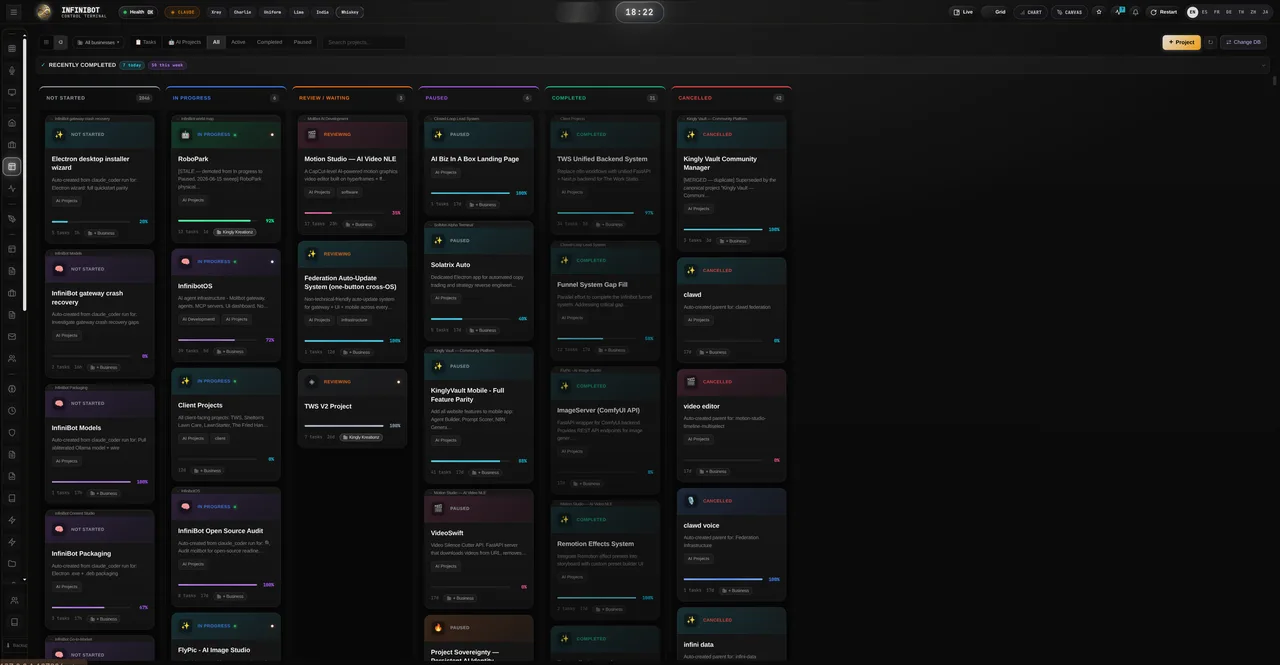Open the CANVAS view button
Image resolution: width=1280 pixels, height=665 pixels.
(1068, 12)
